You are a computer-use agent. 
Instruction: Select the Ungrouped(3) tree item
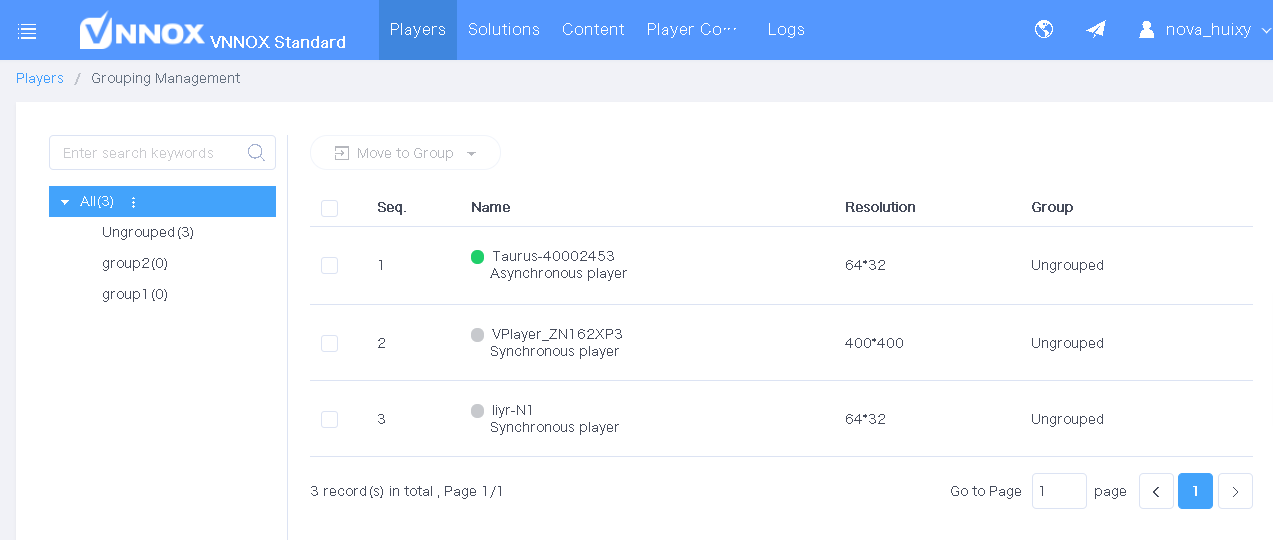click(x=148, y=232)
